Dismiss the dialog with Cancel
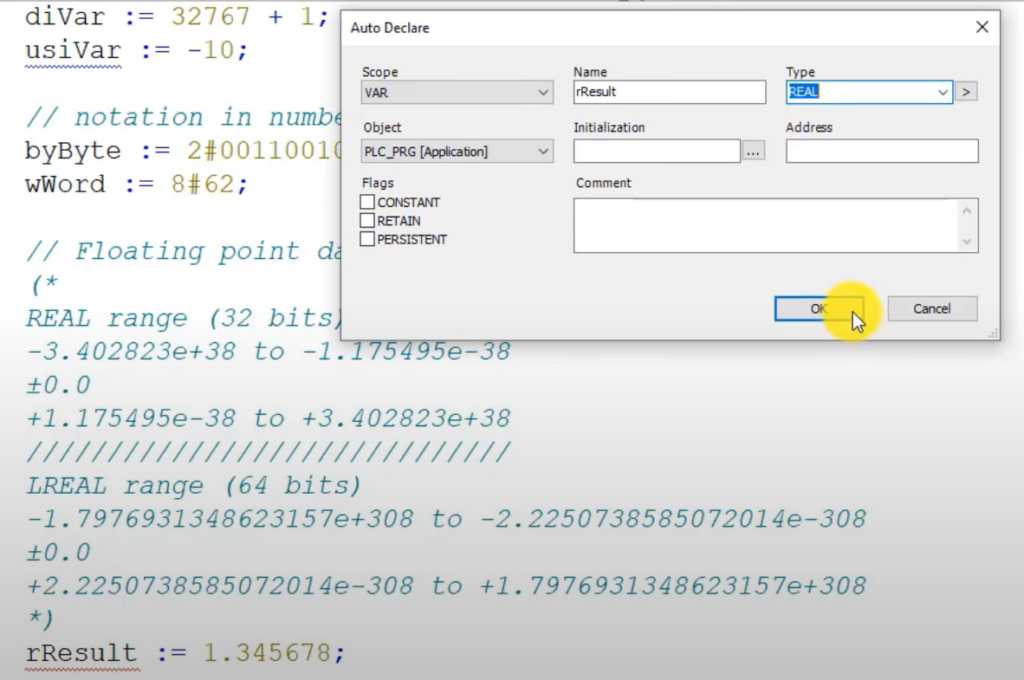1024x680 pixels. tap(931, 308)
